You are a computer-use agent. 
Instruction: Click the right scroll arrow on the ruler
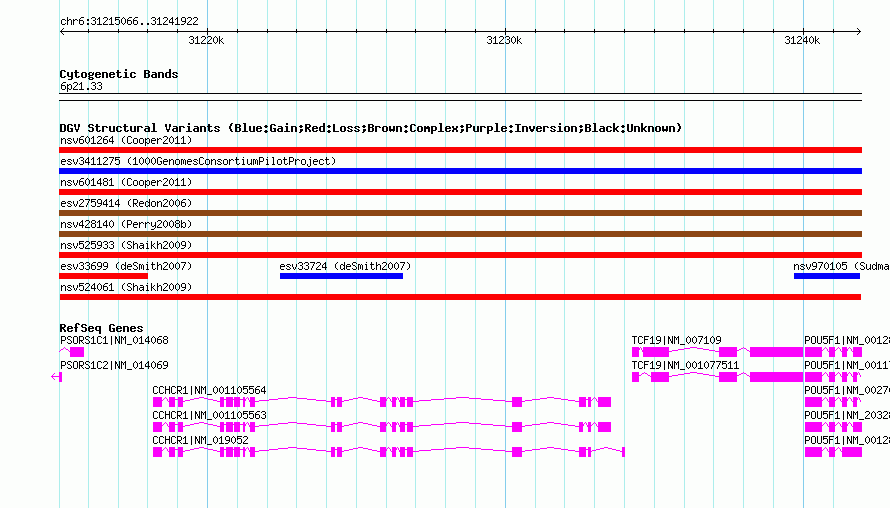(859, 32)
